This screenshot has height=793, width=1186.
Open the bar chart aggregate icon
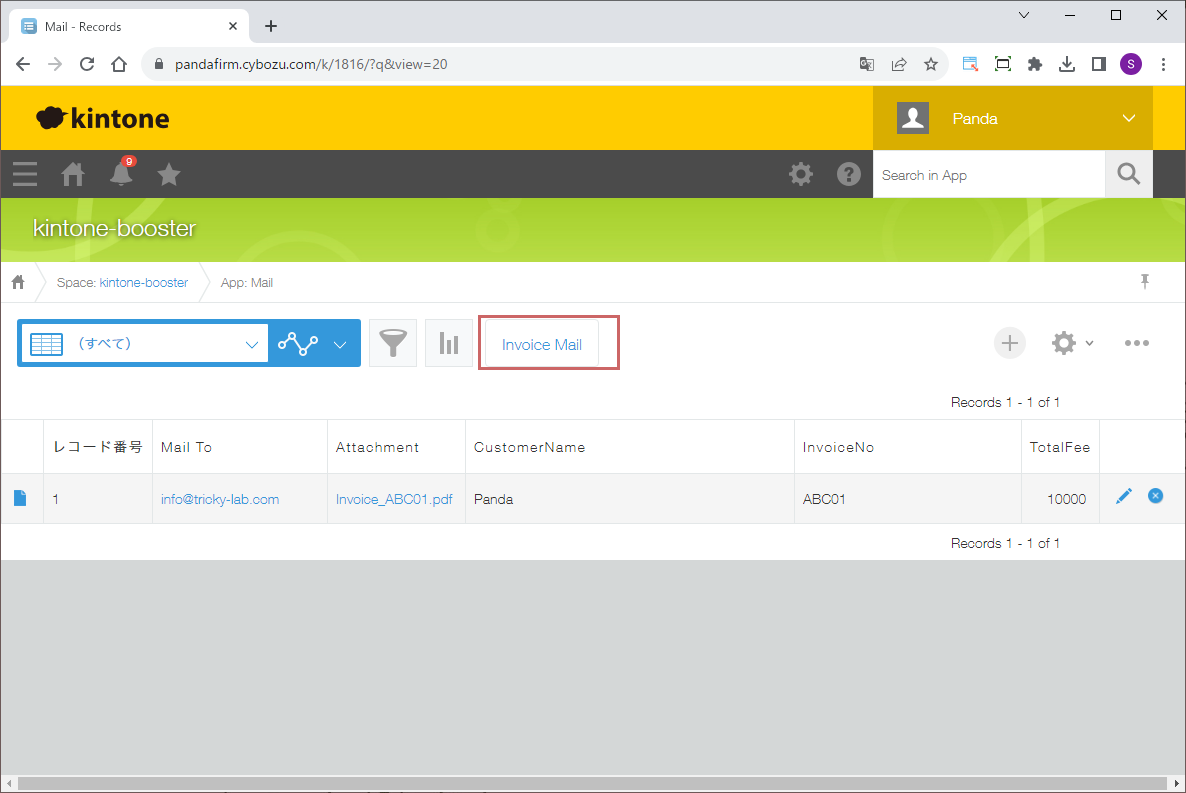(x=449, y=344)
